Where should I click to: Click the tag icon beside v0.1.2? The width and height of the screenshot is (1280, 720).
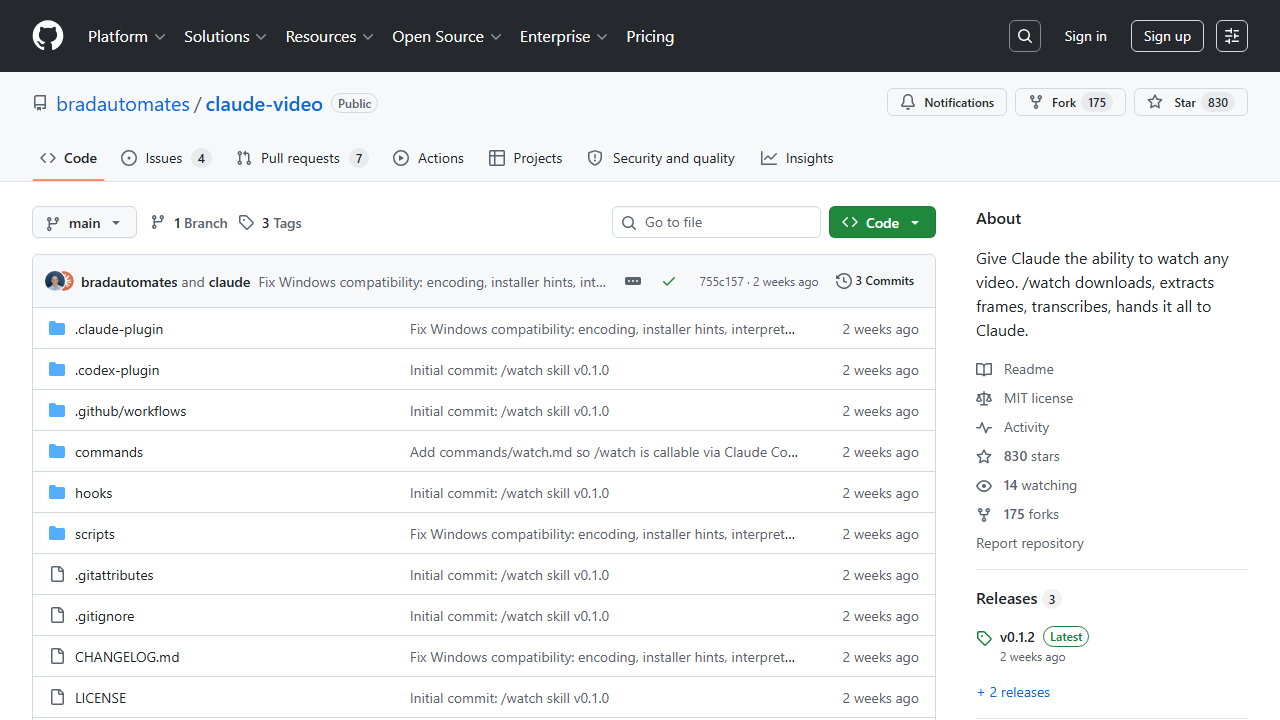point(984,638)
